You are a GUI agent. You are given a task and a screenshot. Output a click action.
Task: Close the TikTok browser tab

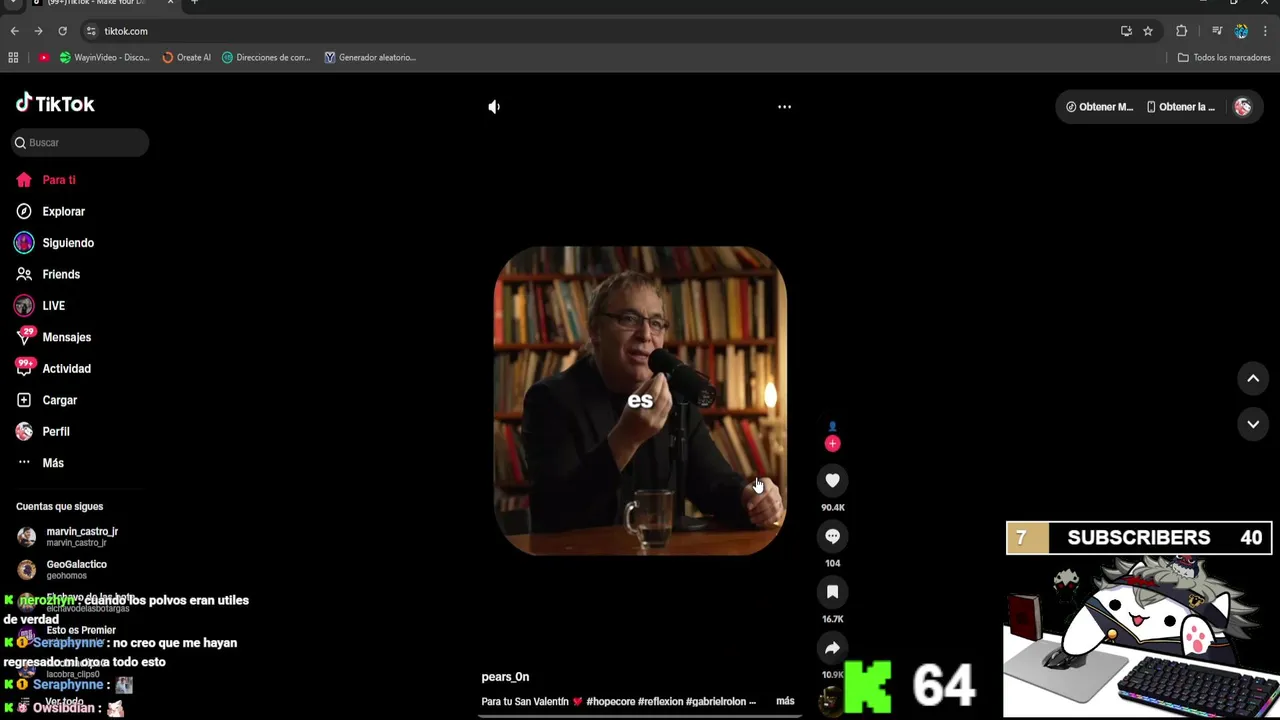[x=170, y=2]
